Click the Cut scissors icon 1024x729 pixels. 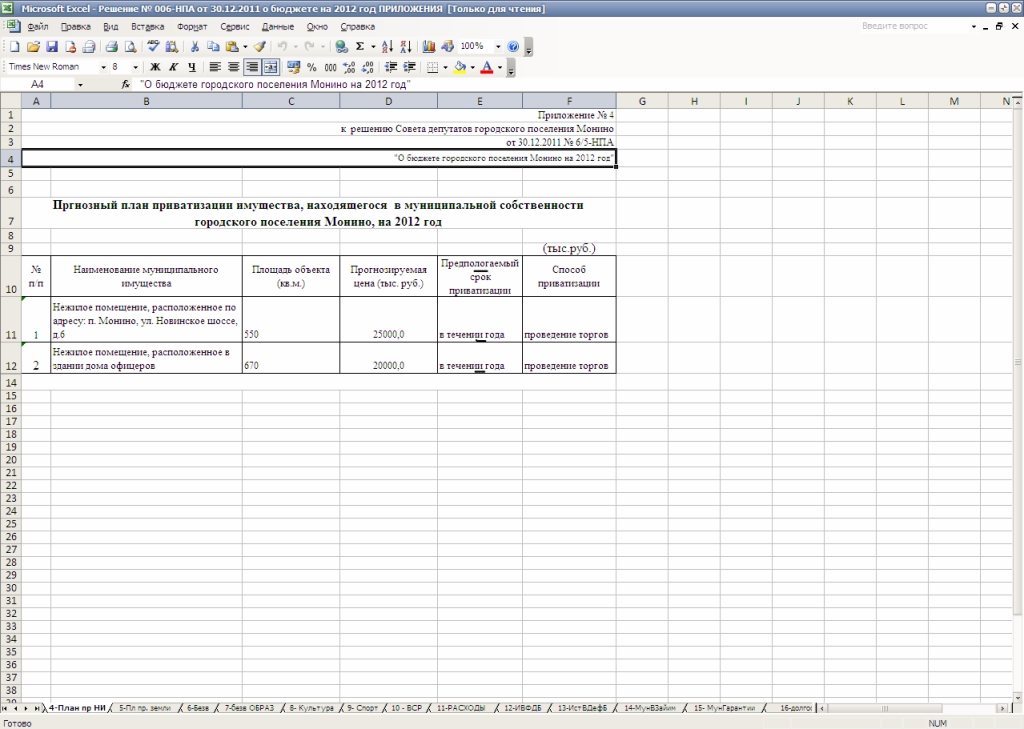click(195, 47)
